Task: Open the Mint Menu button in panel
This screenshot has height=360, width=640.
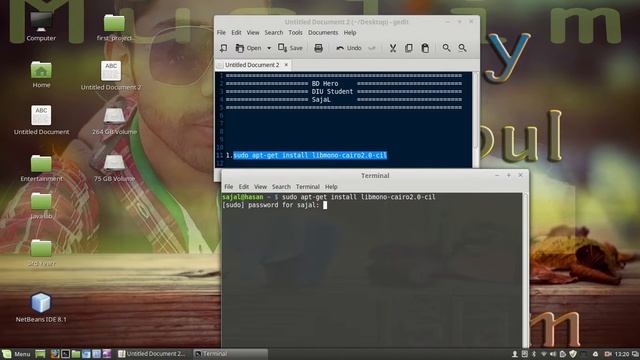Action: (x=16, y=354)
